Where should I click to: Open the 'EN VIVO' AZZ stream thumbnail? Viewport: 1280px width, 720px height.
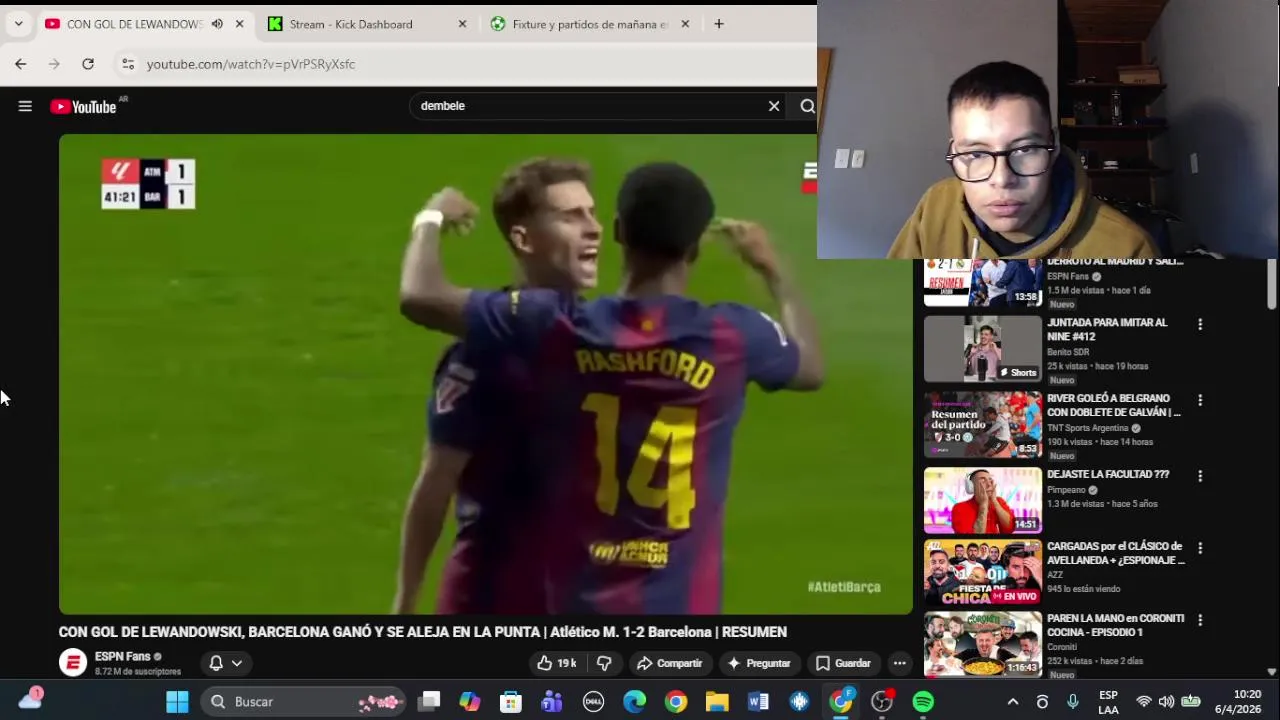tap(983, 573)
